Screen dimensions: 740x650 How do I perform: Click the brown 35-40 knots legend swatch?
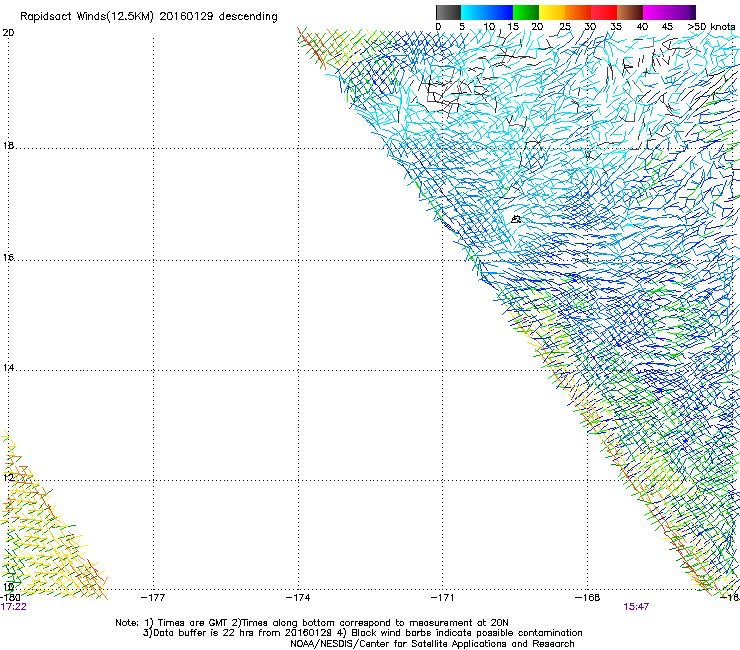630,12
